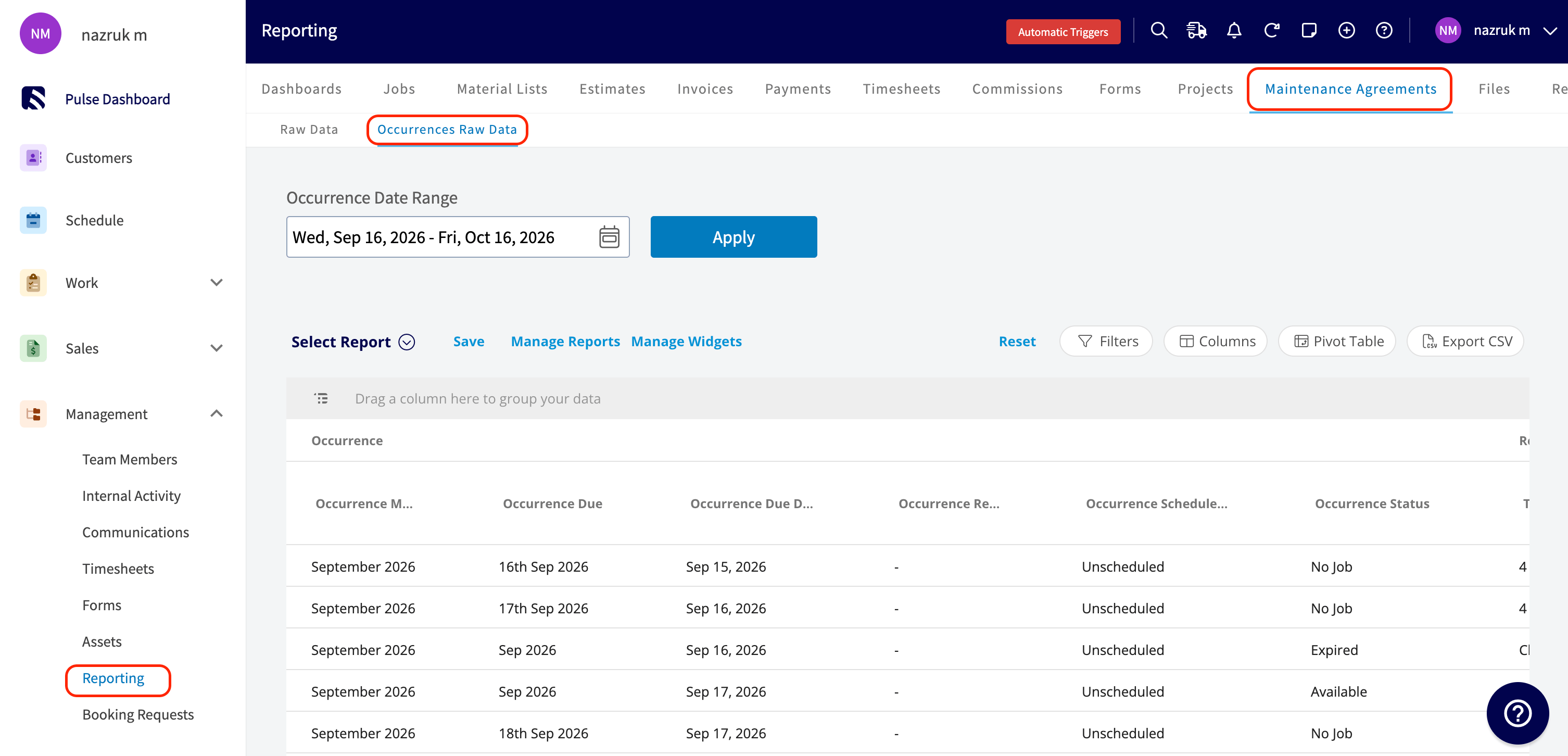1568x756 pixels.
Task: Open Reporting in sidebar
Action: pyautogui.click(x=113, y=678)
